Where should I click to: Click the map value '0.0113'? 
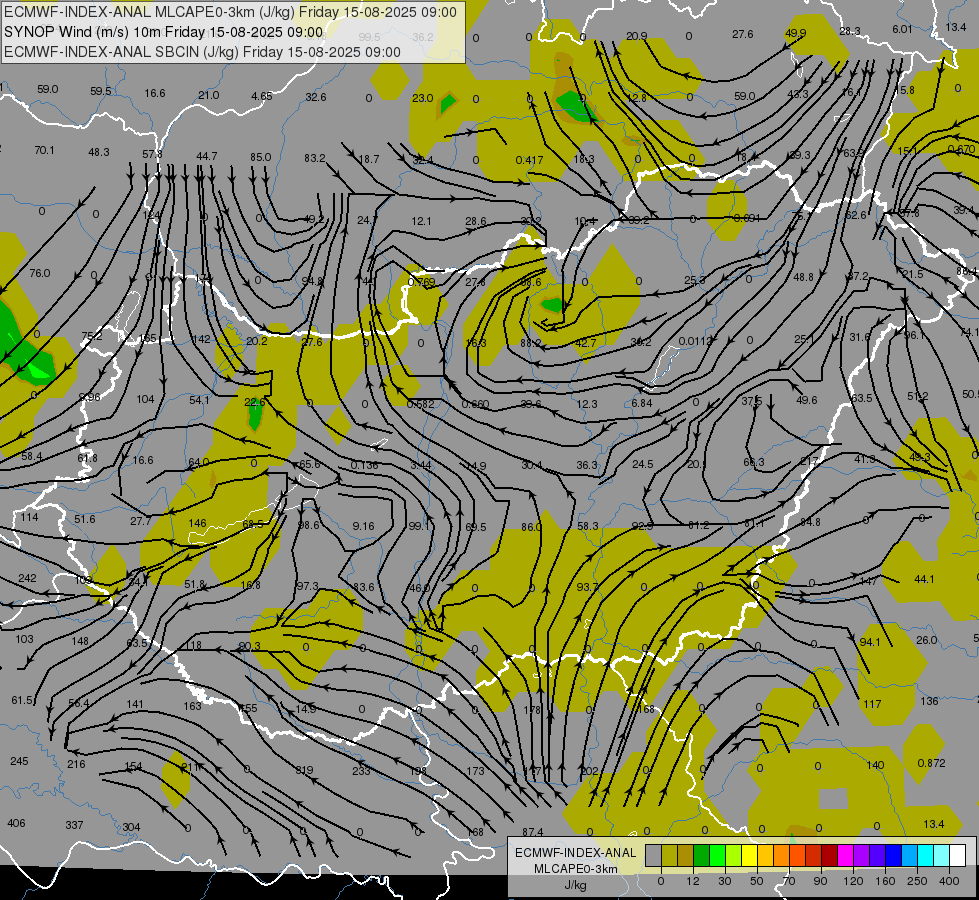click(x=695, y=340)
